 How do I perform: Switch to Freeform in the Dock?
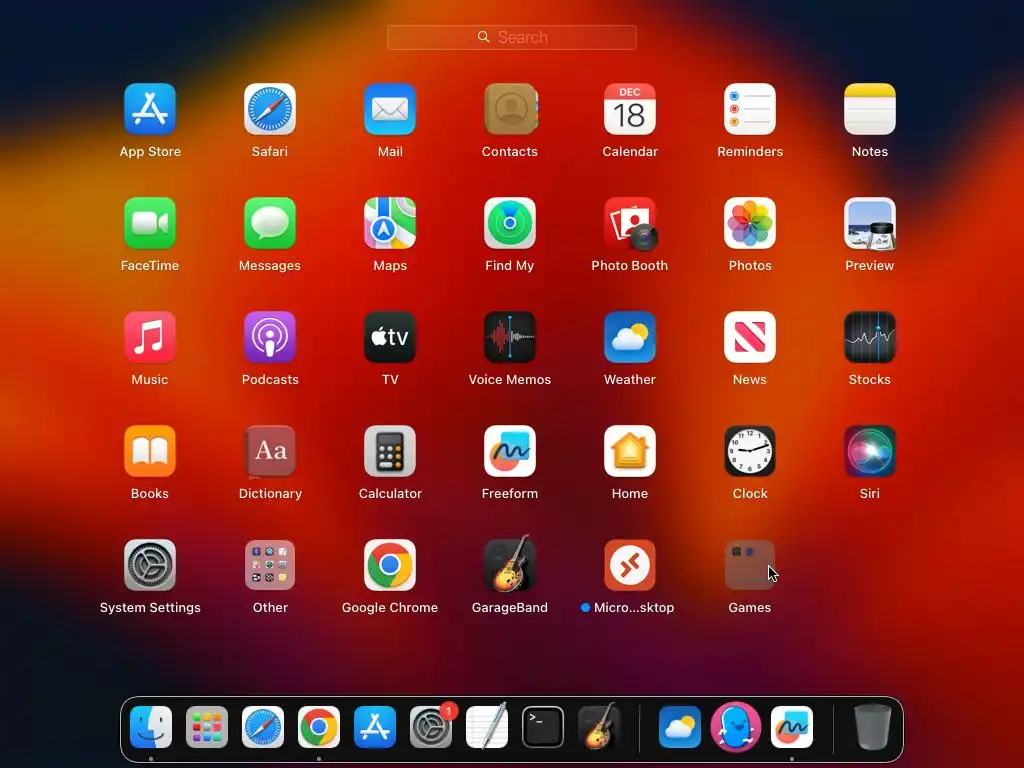[x=792, y=727]
